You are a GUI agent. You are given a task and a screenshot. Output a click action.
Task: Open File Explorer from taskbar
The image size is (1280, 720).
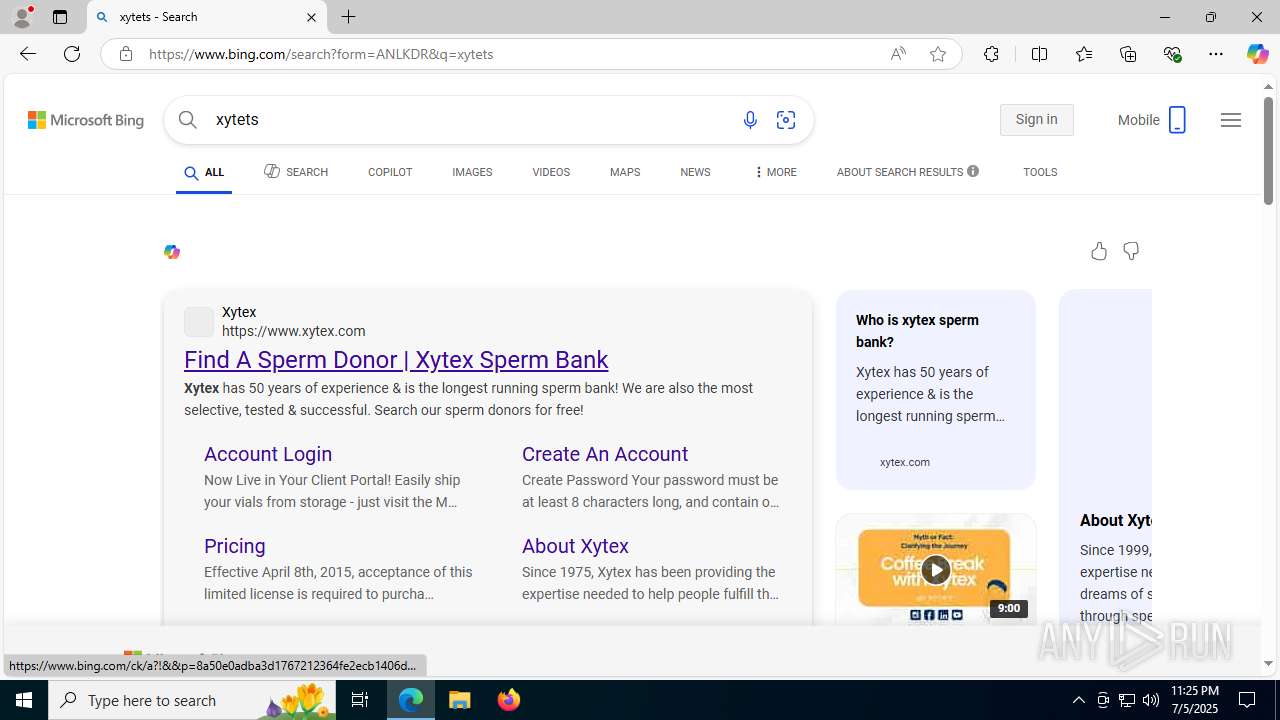tap(460, 700)
